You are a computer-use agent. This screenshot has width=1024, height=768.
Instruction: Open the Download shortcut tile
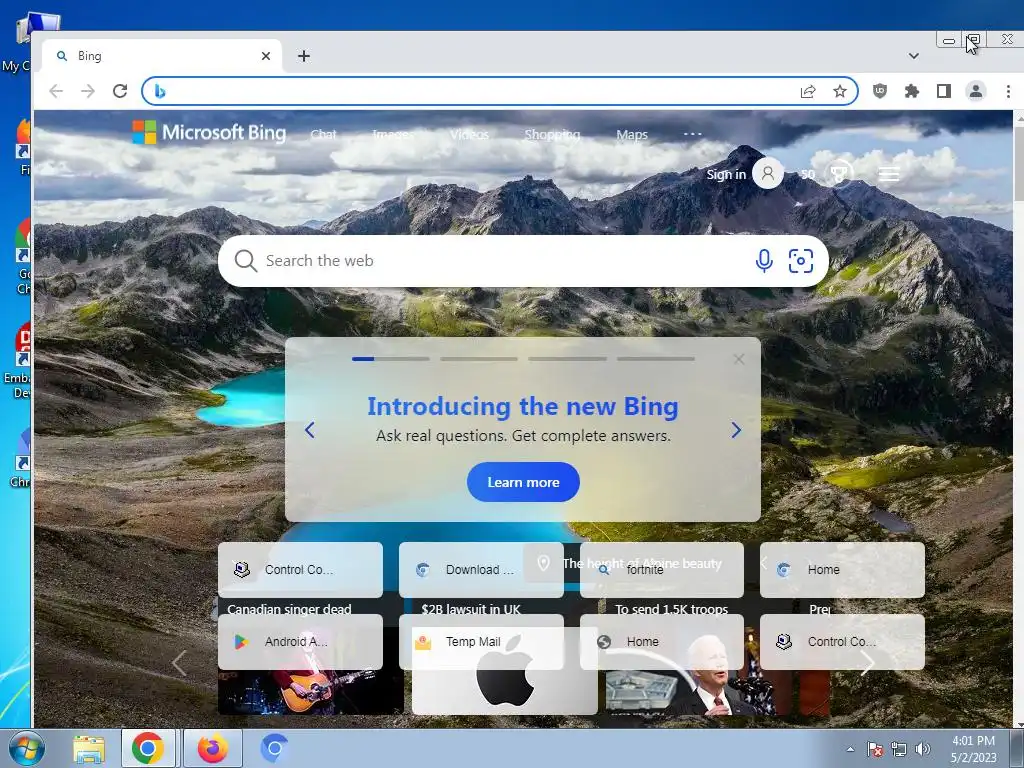pos(481,569)
